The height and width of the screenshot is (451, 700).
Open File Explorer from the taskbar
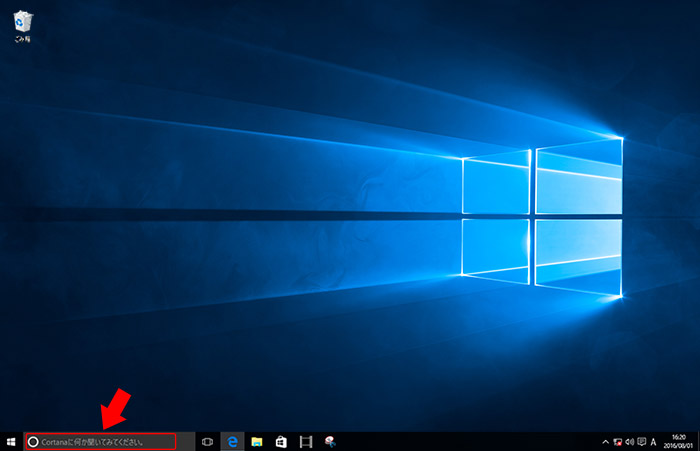[257, 442]
